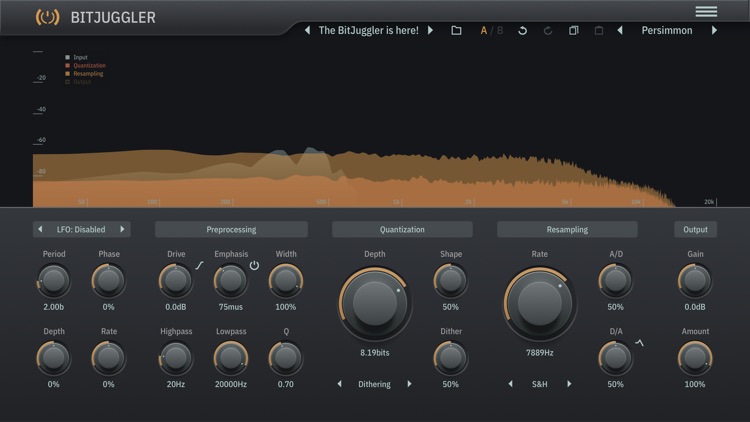Screen dimensions: 750x422
Task: Go to the next preset arrow
Action: (430, 30)
